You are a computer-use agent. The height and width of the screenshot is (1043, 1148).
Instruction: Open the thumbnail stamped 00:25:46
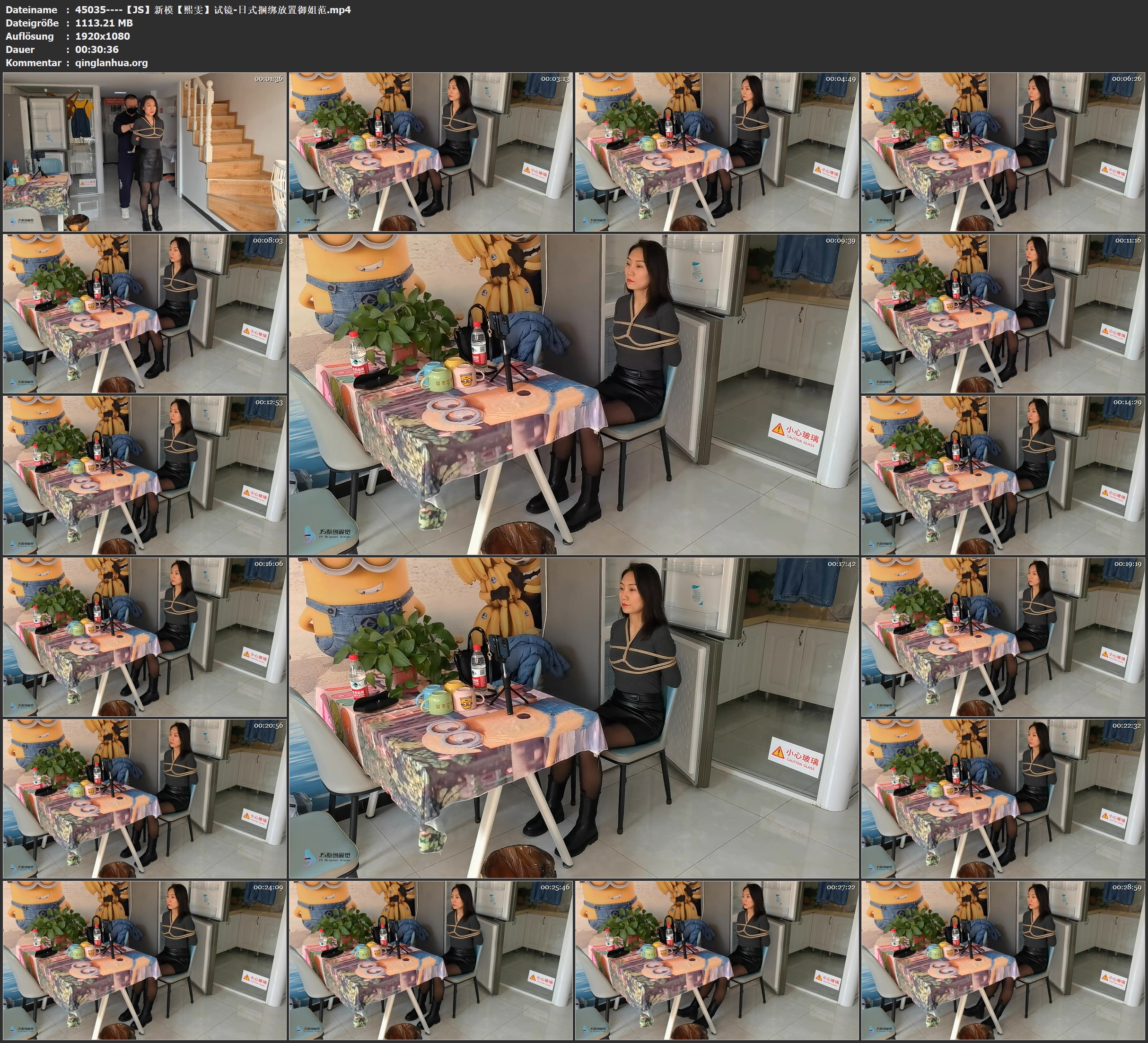pos(430,960)
